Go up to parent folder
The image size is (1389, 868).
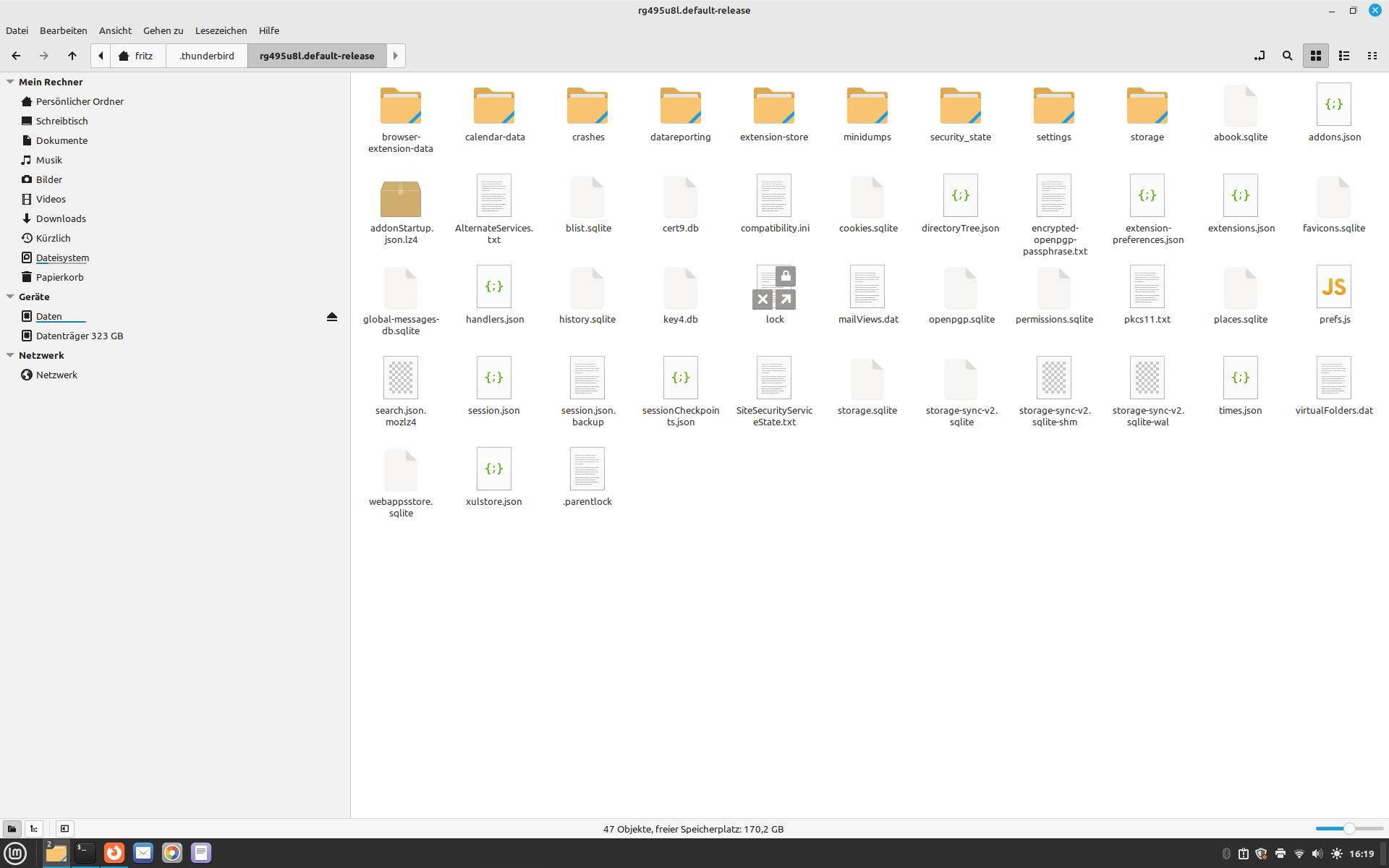72,56
